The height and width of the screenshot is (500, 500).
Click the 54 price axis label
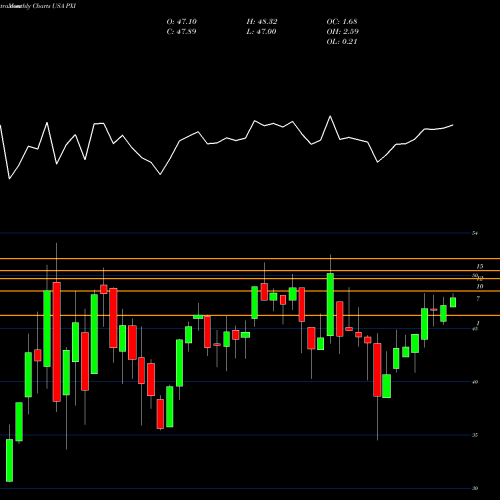(475, 233)
